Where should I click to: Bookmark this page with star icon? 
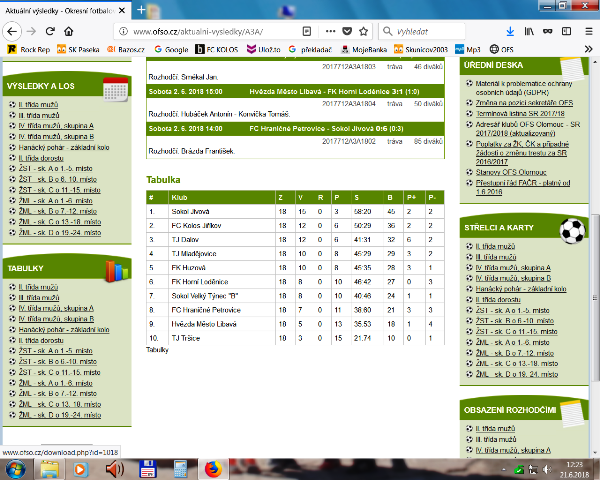(364, 31)
